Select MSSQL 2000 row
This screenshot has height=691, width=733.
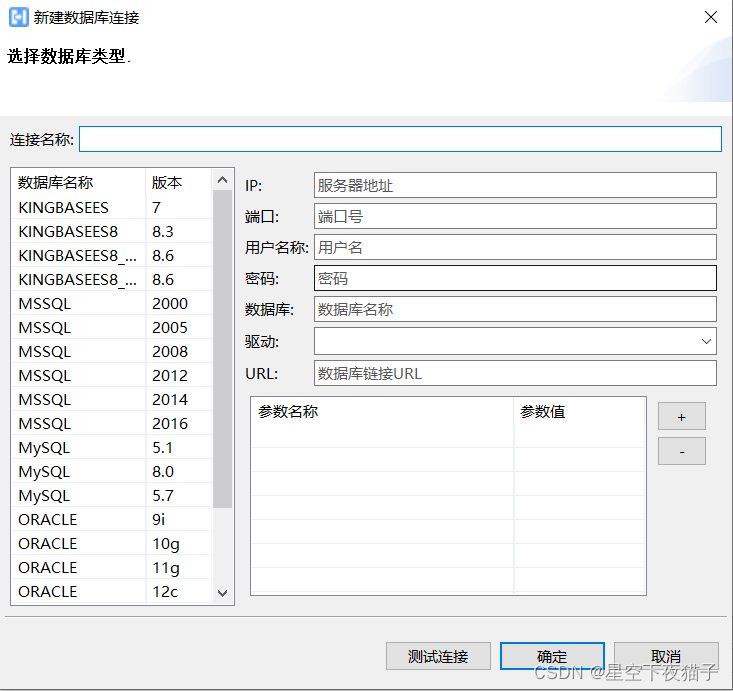tap(112, 303)
